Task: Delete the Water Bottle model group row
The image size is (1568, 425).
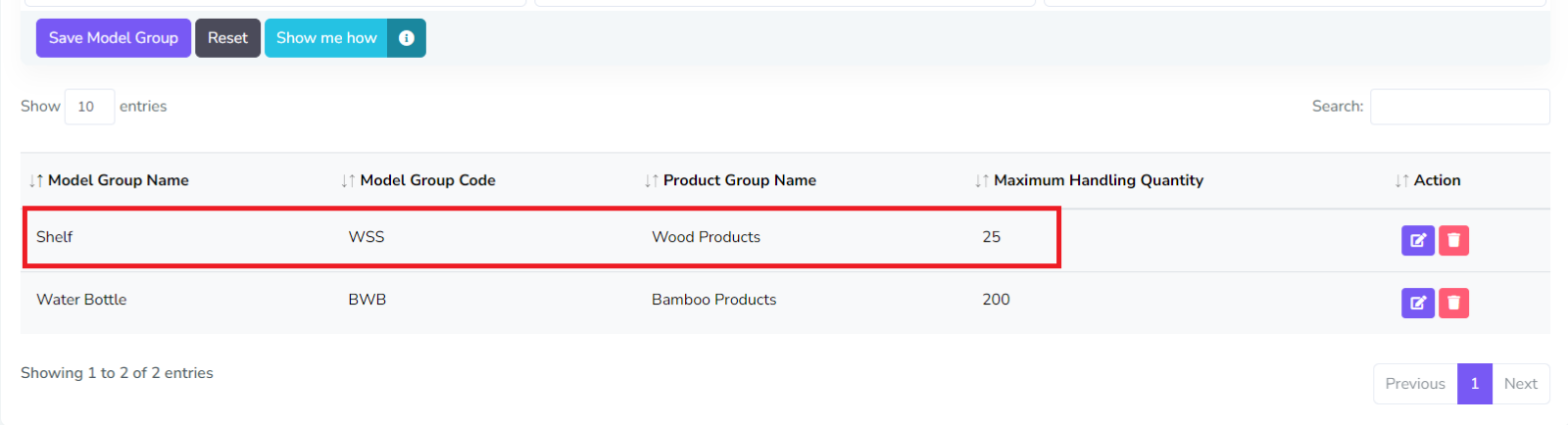Action: click(x=1453, y=303)
